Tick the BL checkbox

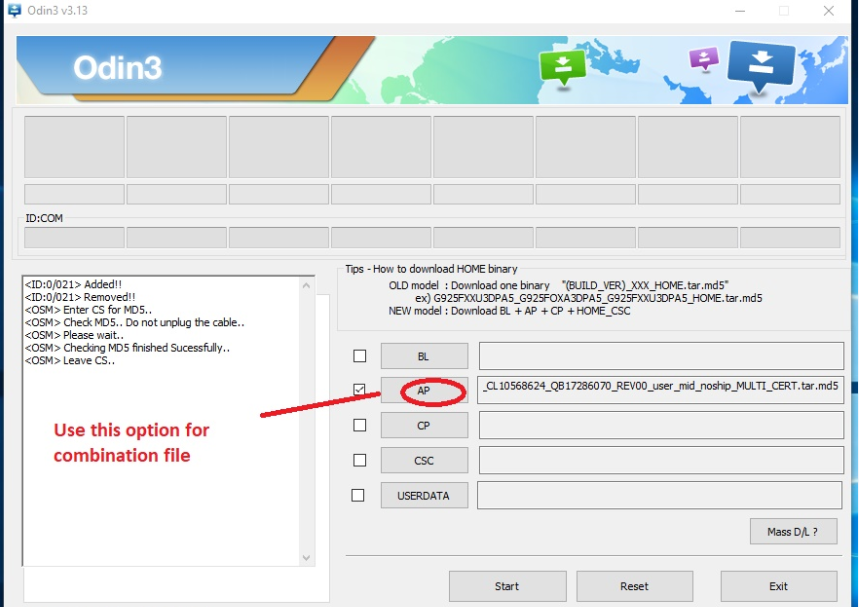[x=359, y=356]
